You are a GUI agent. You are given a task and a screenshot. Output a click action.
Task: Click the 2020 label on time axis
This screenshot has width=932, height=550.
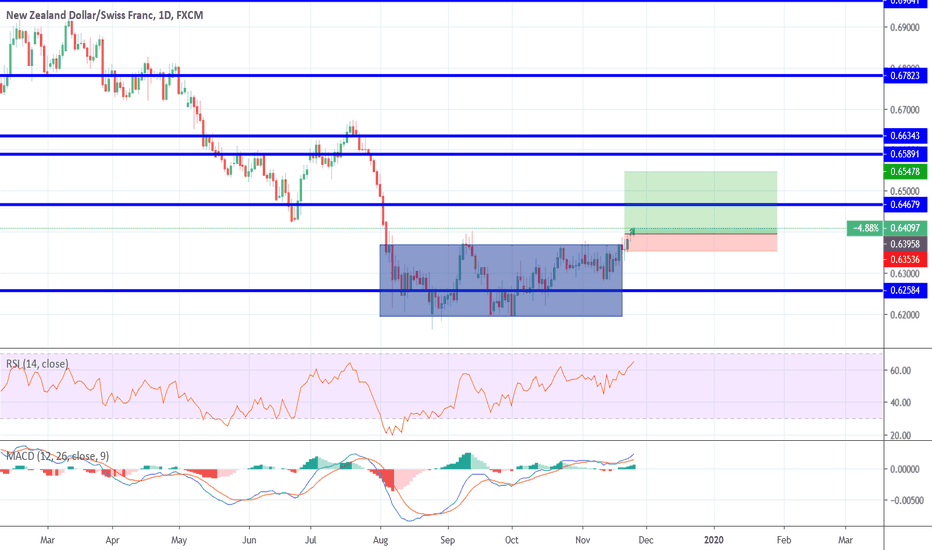715,540
